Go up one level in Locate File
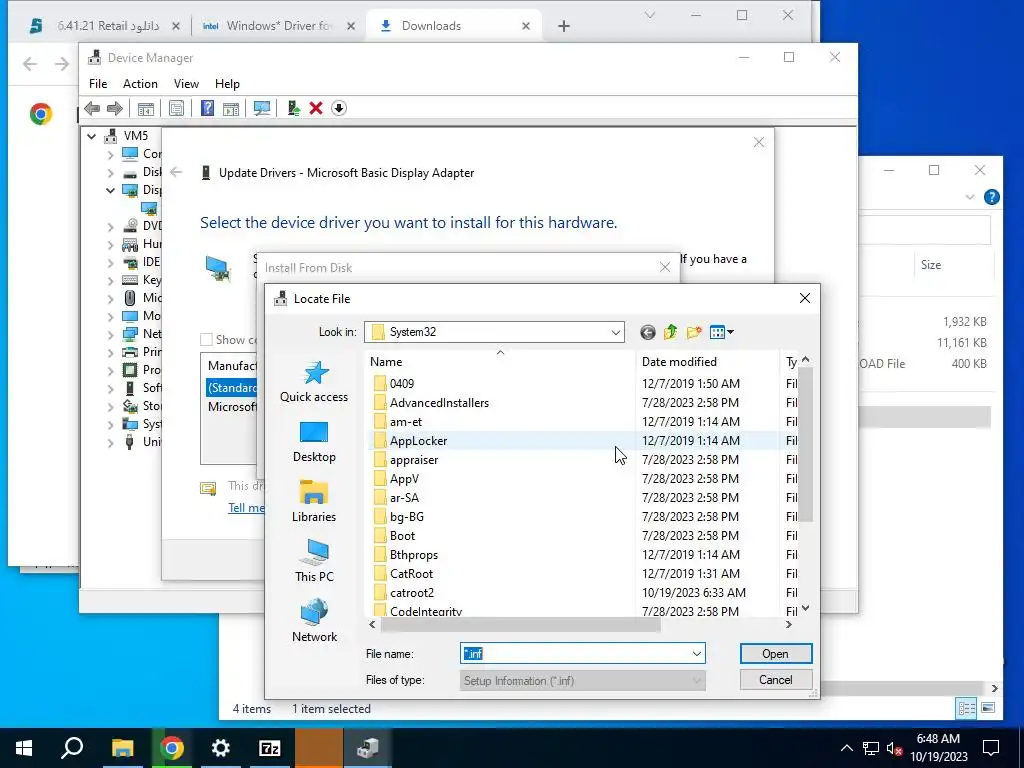 pyautogui.click(x=671, y=332)
